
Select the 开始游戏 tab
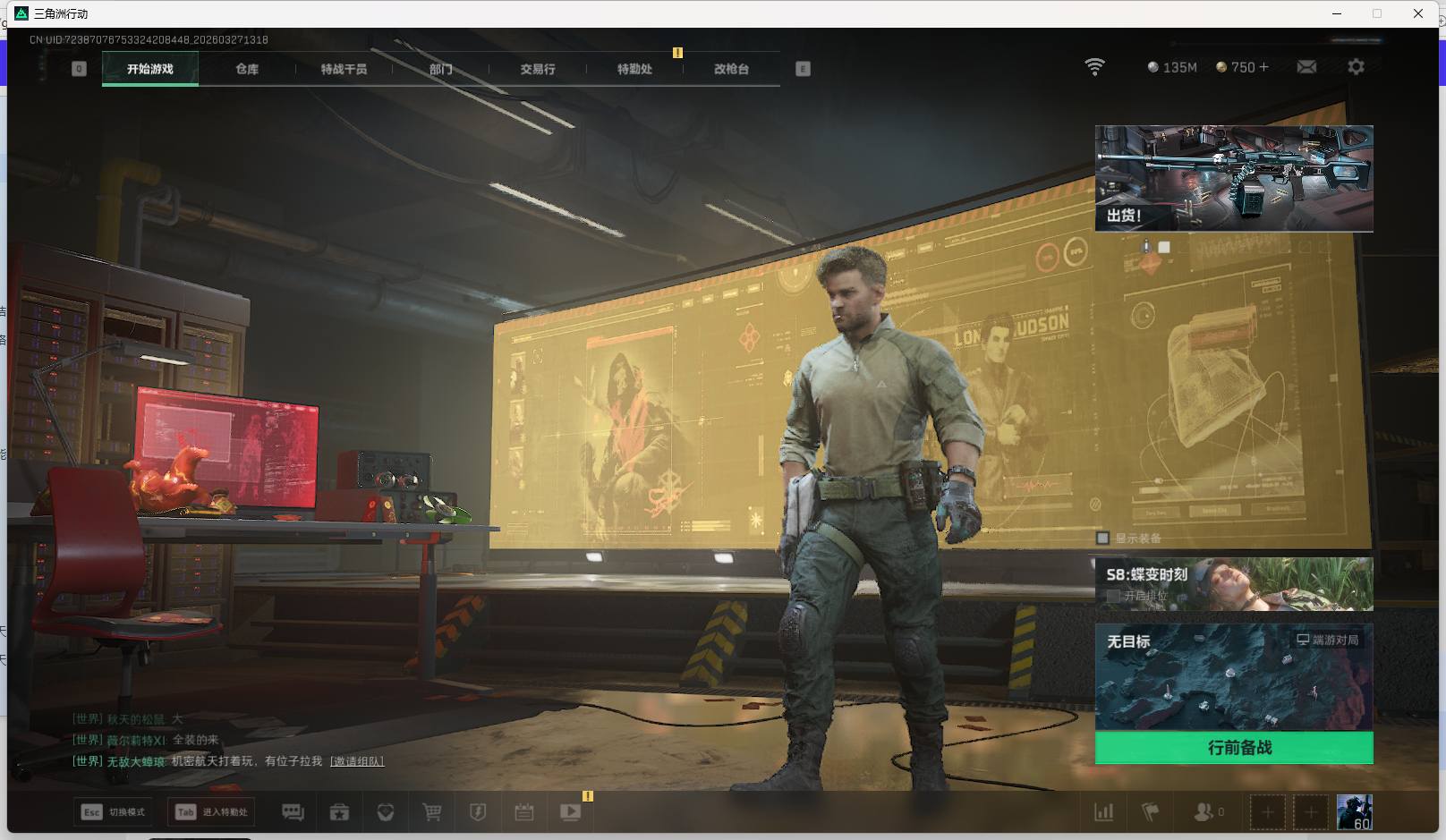(x=150, y=69)
